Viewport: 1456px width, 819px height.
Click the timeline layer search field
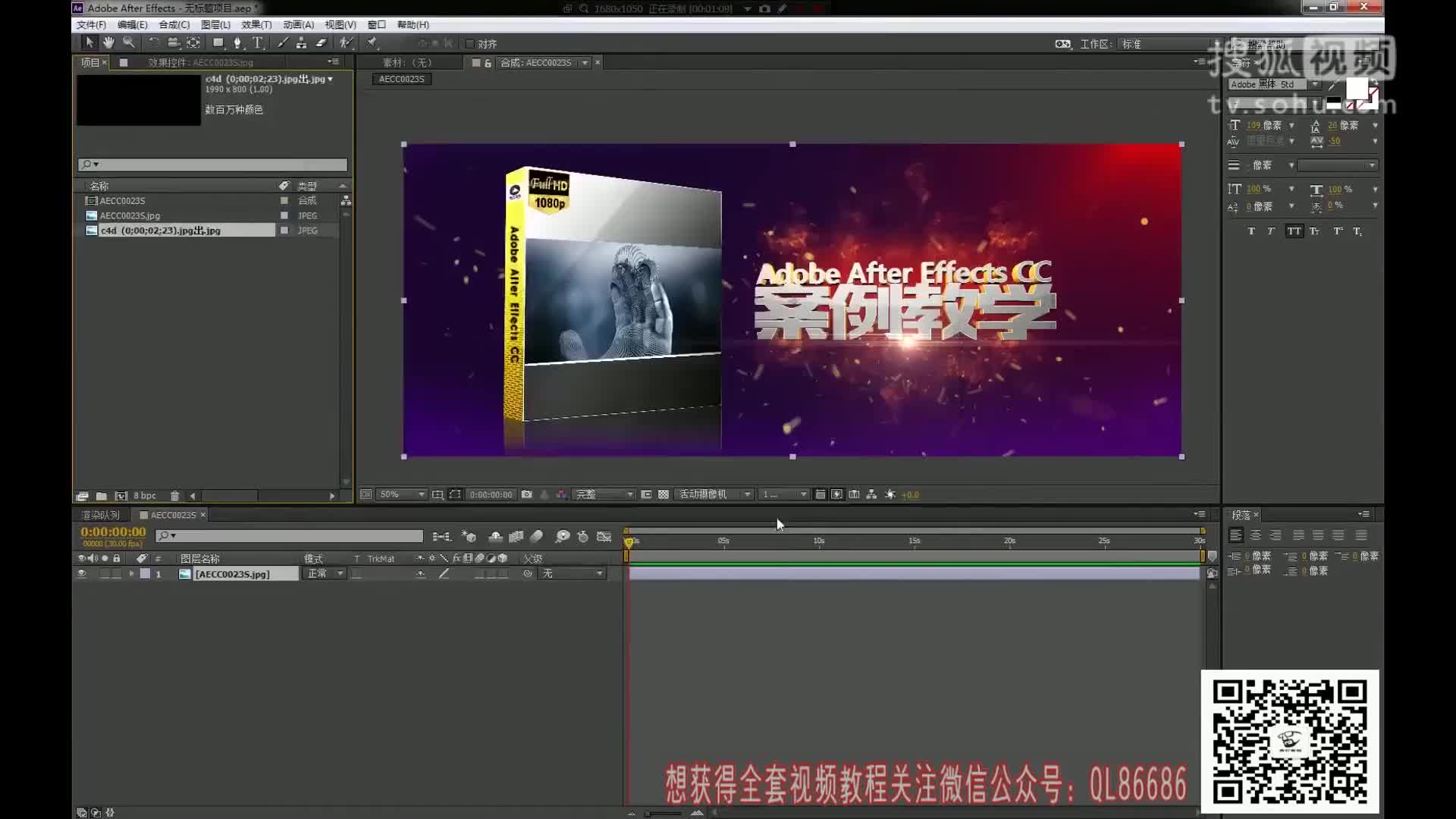pos(289,536)
